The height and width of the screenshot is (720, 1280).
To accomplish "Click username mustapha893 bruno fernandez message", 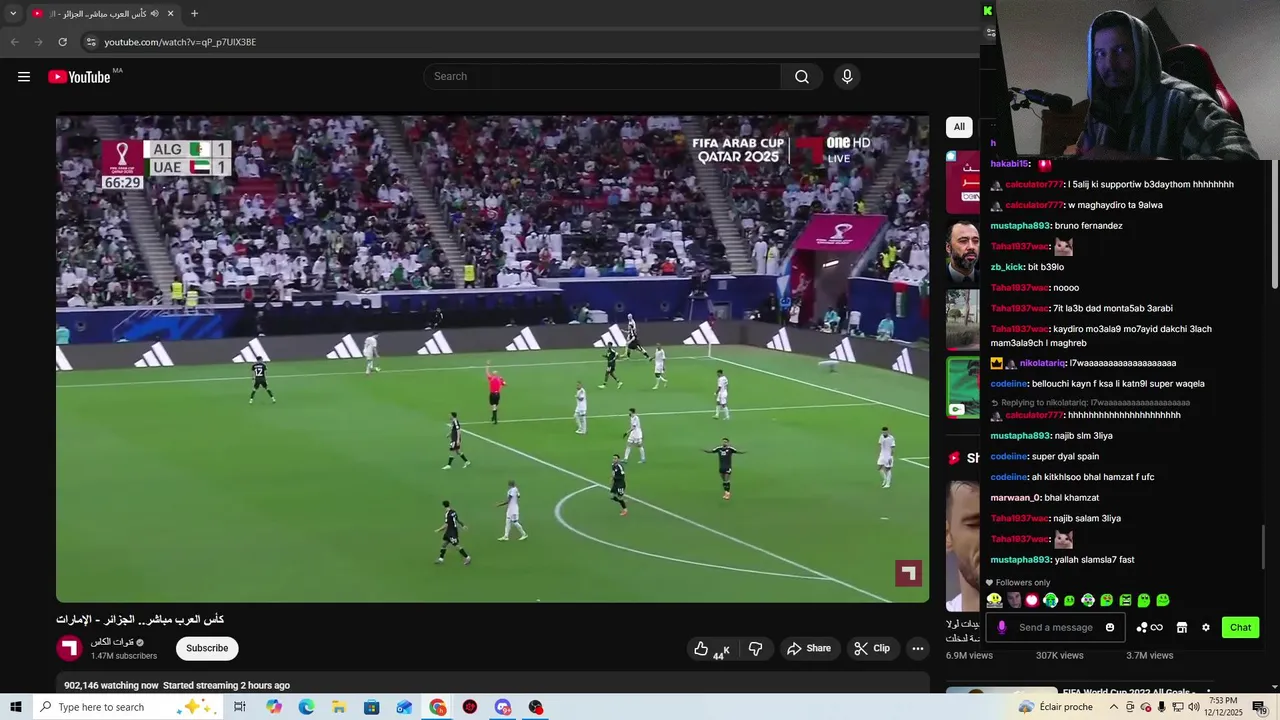I will tap(1020, 226).
